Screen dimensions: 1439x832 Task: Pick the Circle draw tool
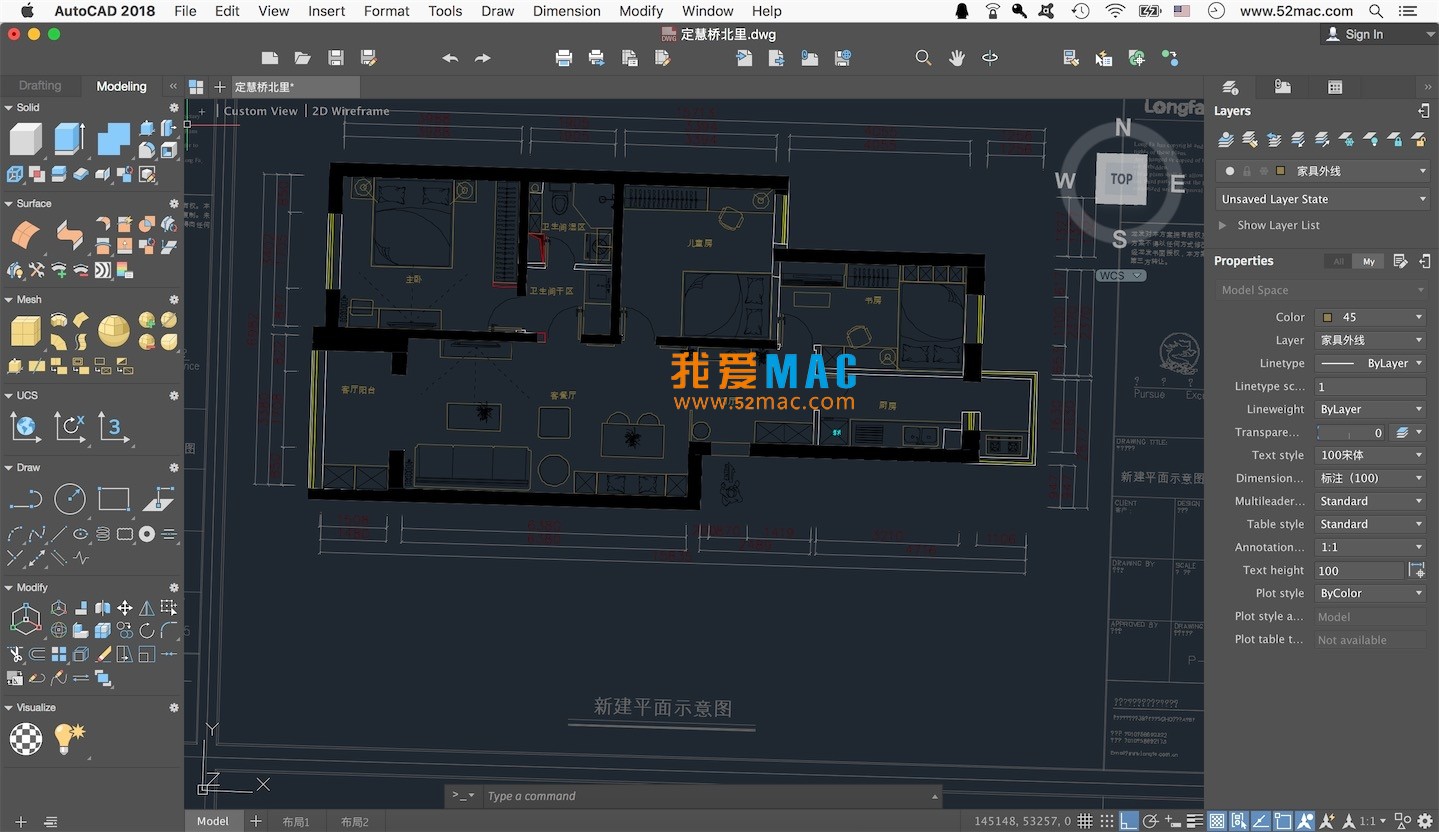[70, 498]
